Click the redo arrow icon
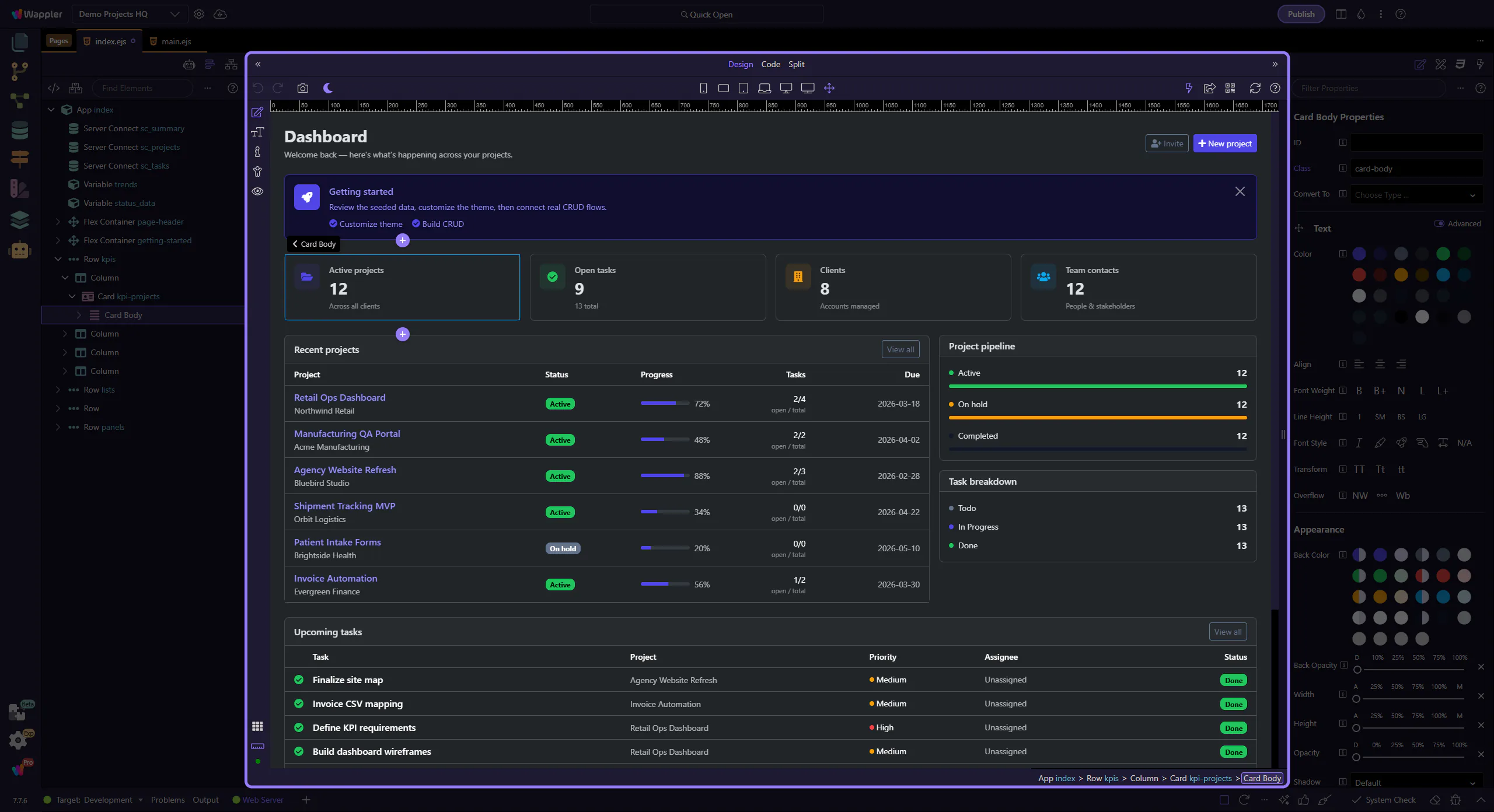1494x812 pixels. [278, 88]
